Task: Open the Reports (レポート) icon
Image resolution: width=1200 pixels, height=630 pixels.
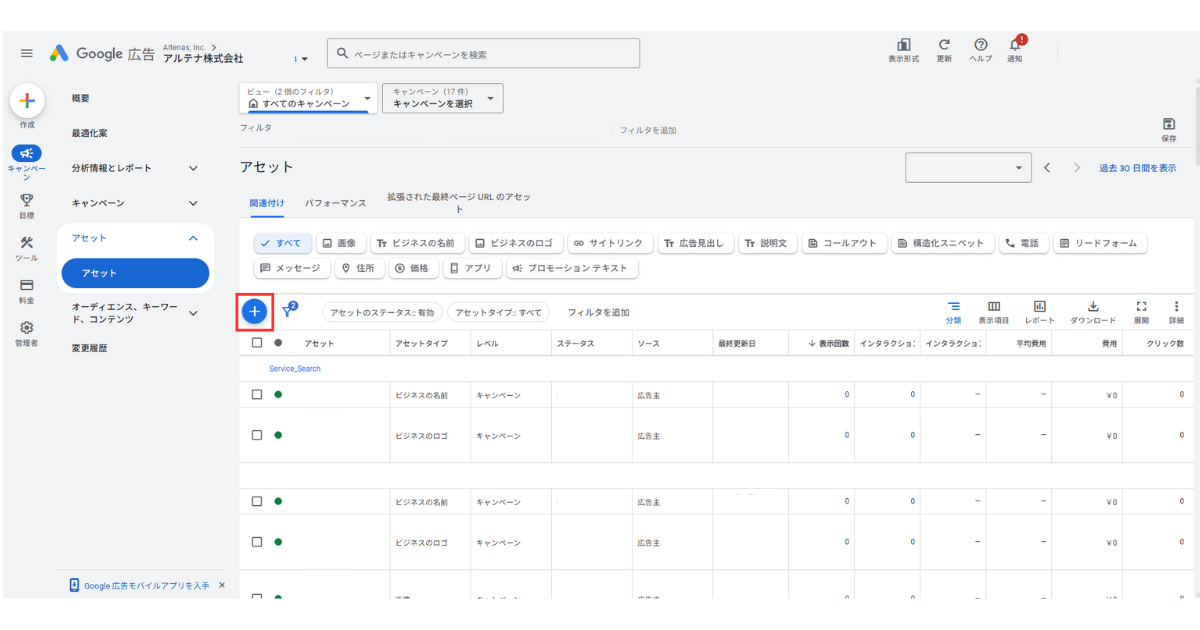Action: pyautogui.click(x=1040, y=306)
